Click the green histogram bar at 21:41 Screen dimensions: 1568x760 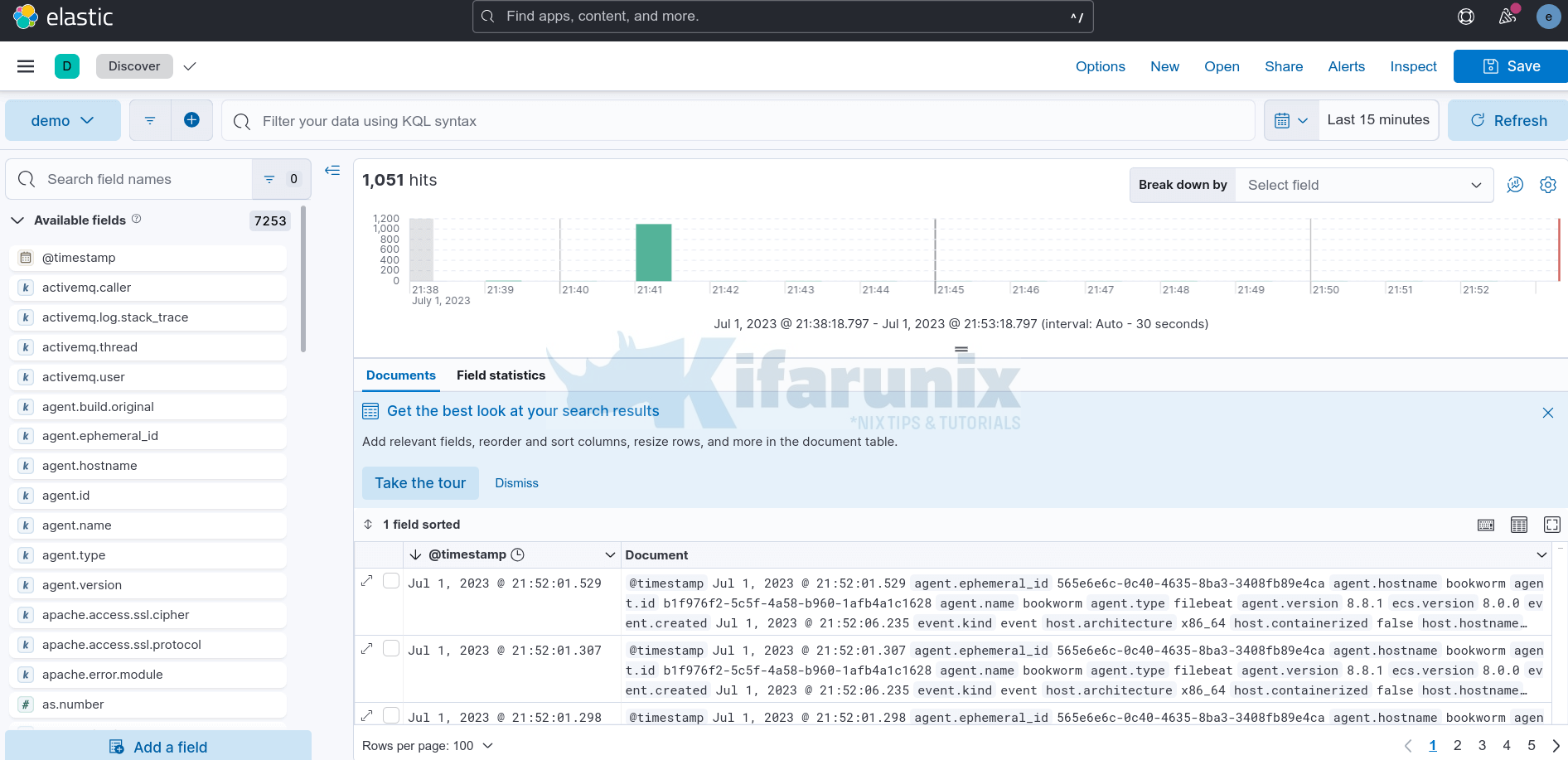pyautogui.click(x=653, y=253)
